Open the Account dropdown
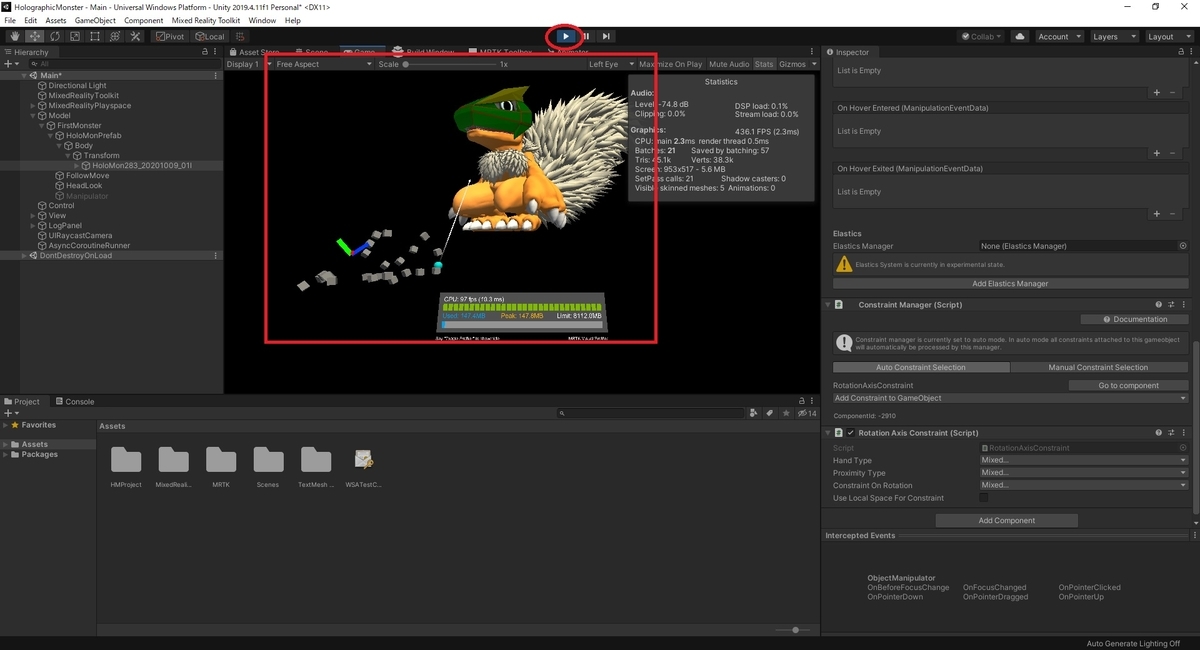1200x650 pixels. (1059, 36)
